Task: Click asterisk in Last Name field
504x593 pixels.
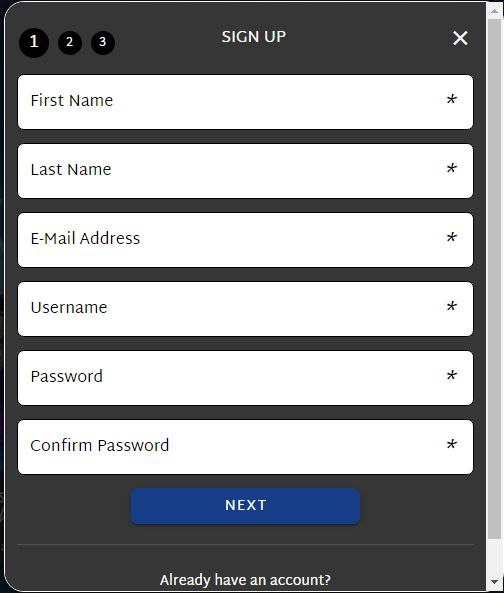Action: point(451,169)
